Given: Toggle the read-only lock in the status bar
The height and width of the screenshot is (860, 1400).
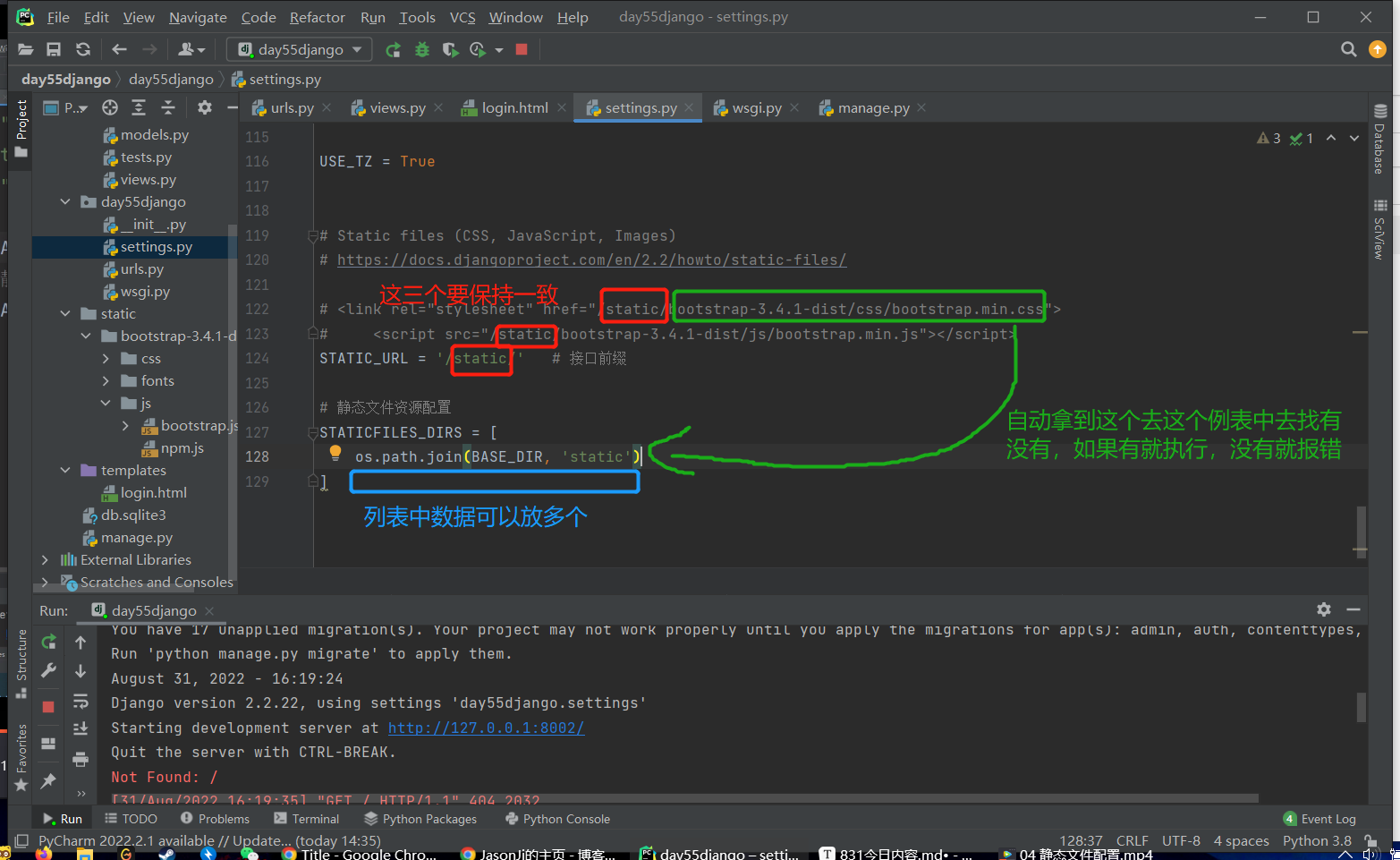Looking at the screenshot, I should tap(1370, 840).
